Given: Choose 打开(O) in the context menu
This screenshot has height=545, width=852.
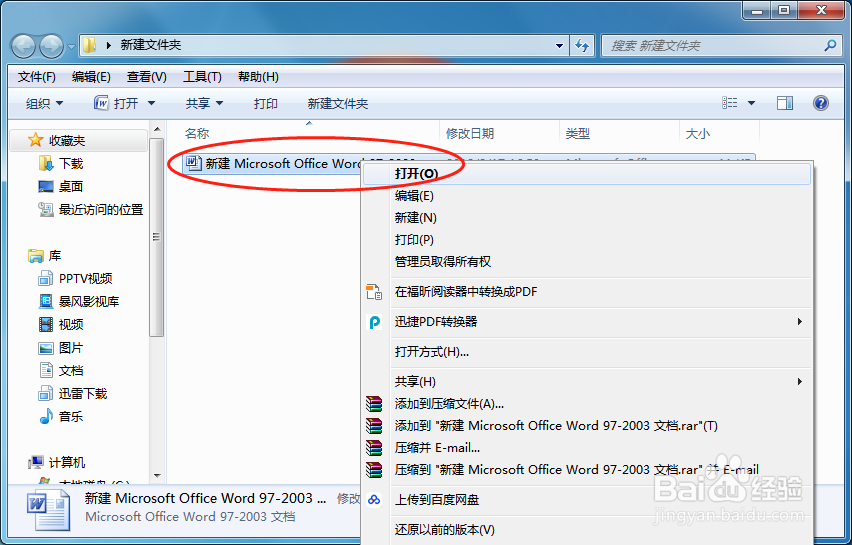Looking at the screenshot, I should (587, 174).
